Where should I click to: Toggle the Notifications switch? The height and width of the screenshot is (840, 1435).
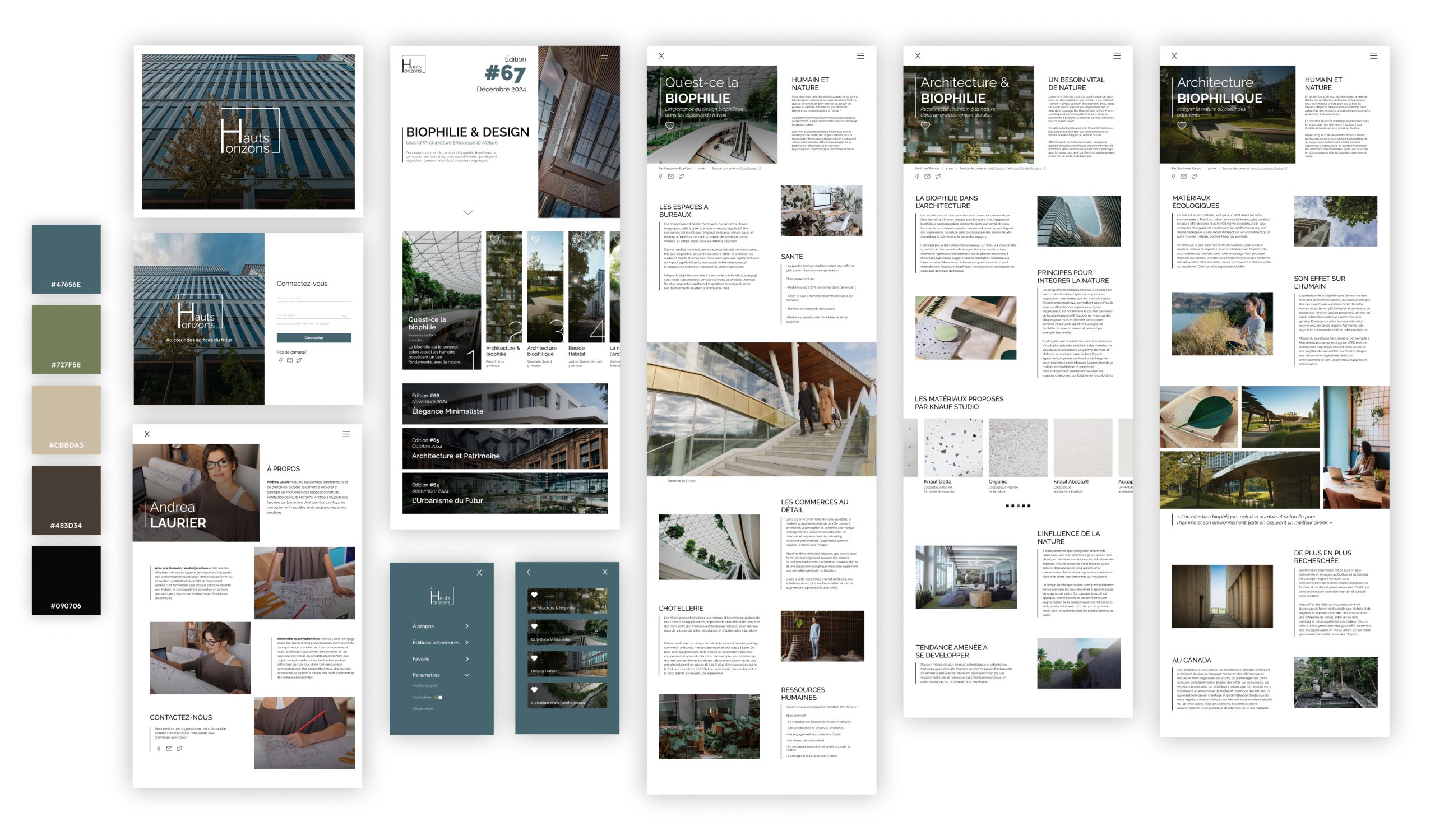point(438,698)
